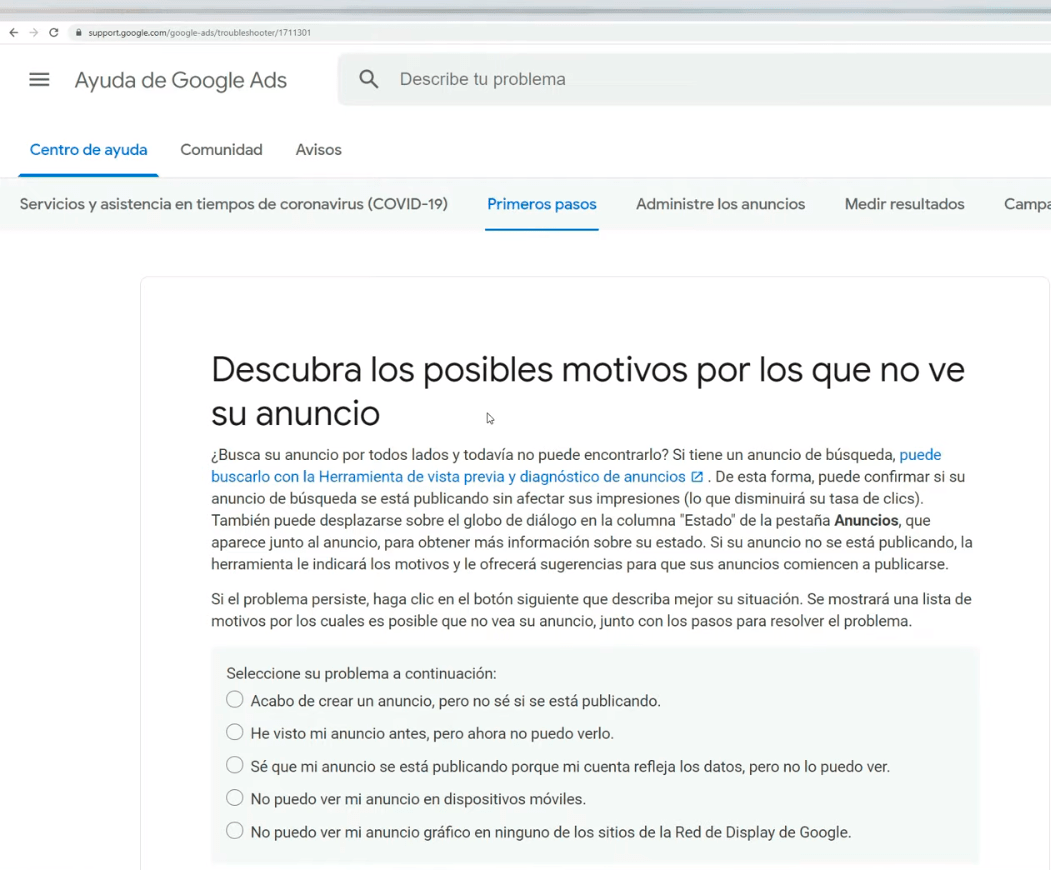Open the Primeros pasos tab
Screen dimensions: 1051x870
point(542,204)
